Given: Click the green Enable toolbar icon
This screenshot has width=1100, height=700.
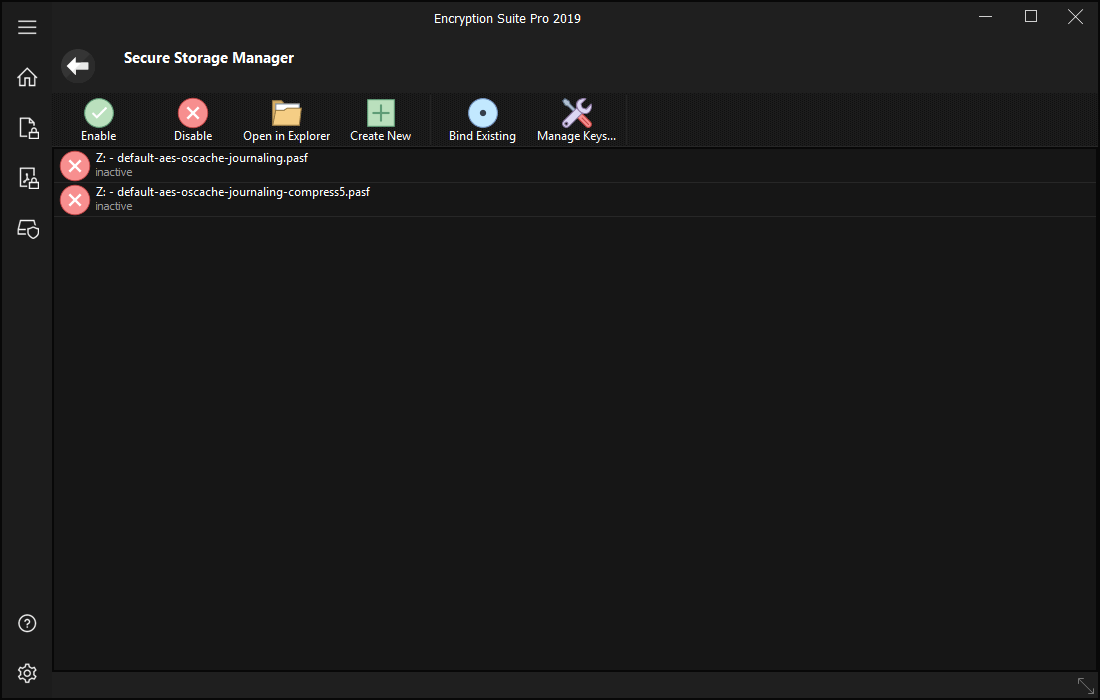Looking at the screenshot, I should click(x=98, y=113).
